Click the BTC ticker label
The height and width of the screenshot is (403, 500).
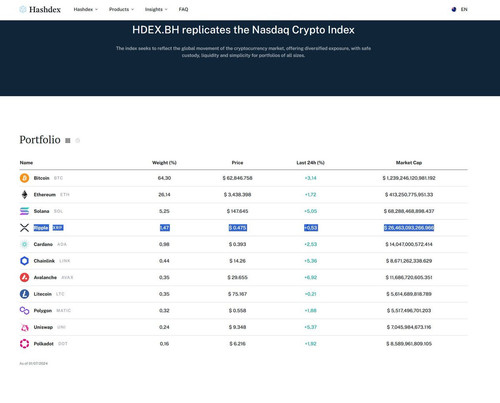[58, 178]
